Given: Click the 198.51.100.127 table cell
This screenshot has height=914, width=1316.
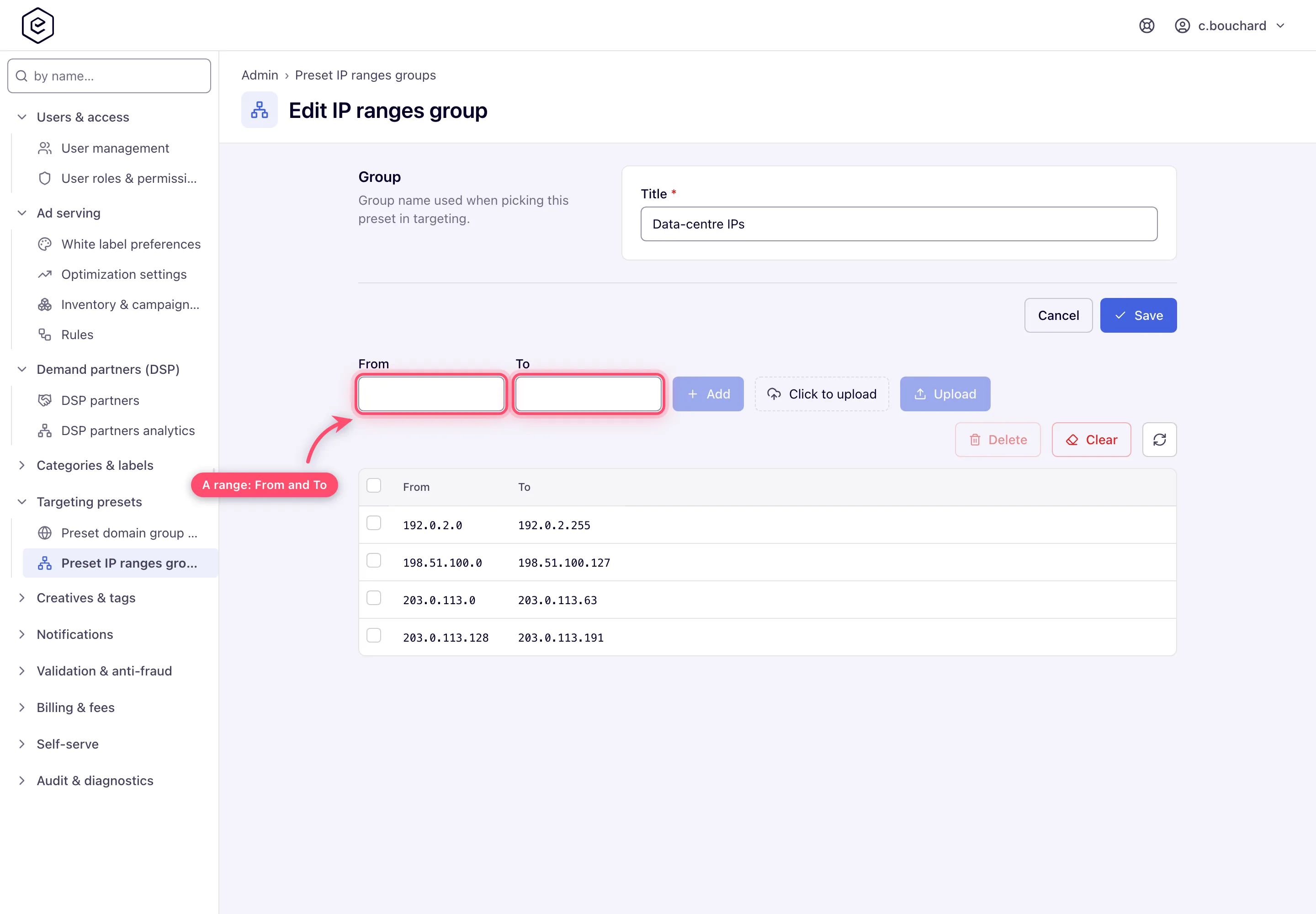Looking at the screenshot, I should tap(564, 563).
